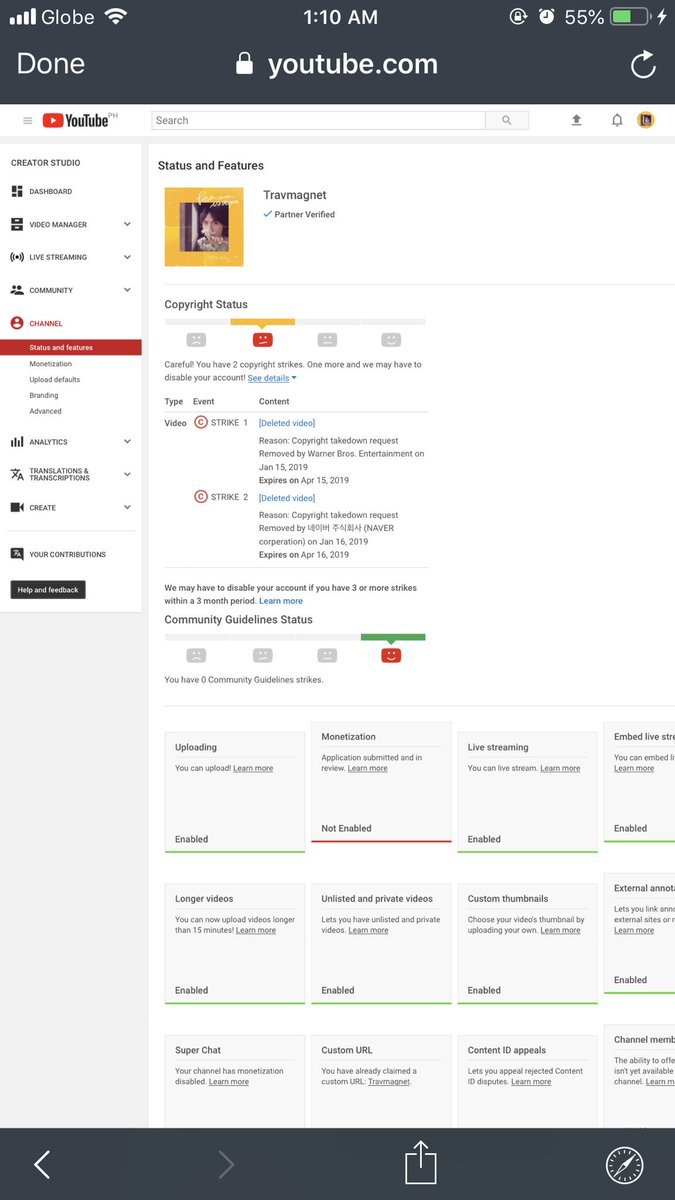Click the Strike 1 copyright circle icon
675x1200 pixels.
pos(201,423)
